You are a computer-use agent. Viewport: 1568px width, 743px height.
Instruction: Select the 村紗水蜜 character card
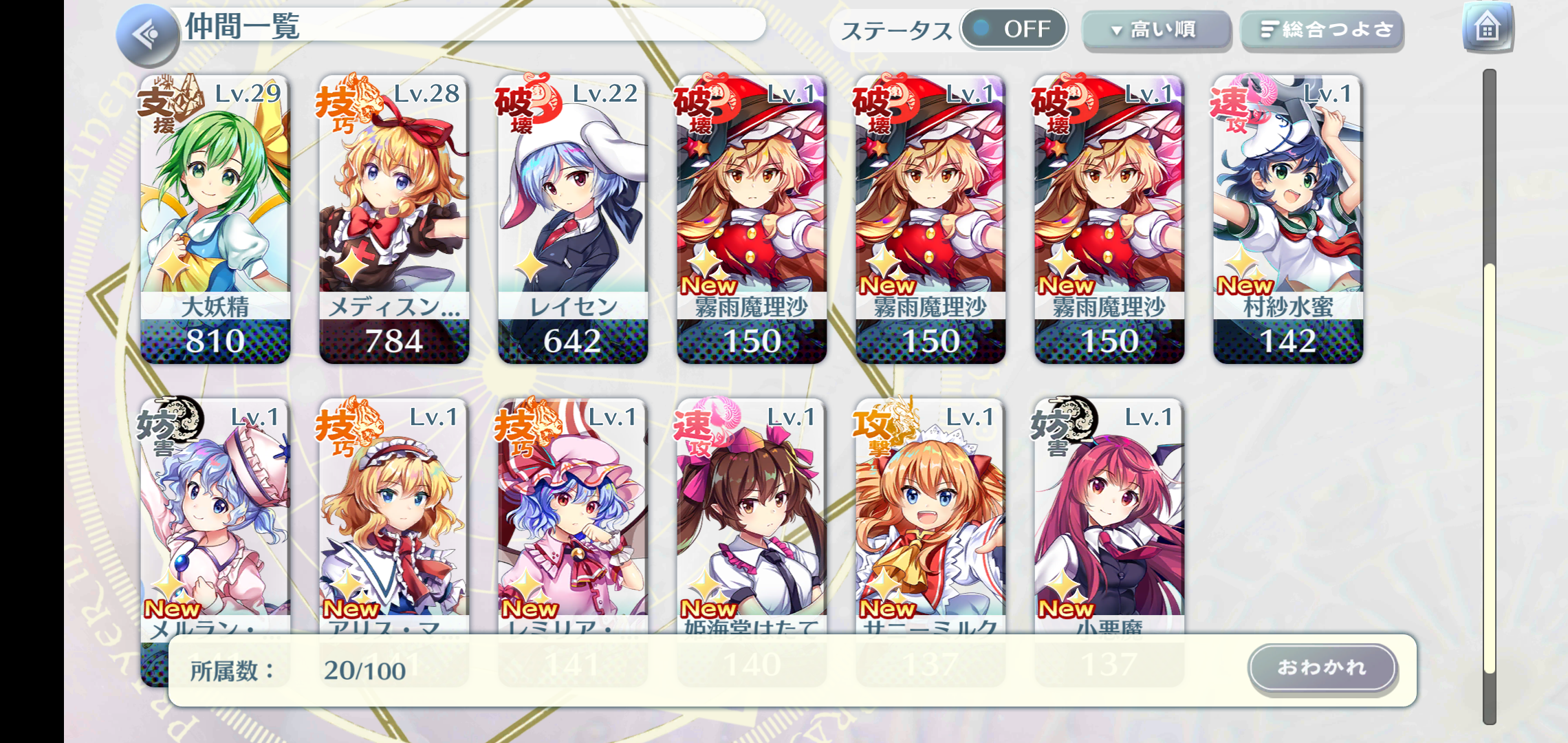click(x=1288, y=219)
